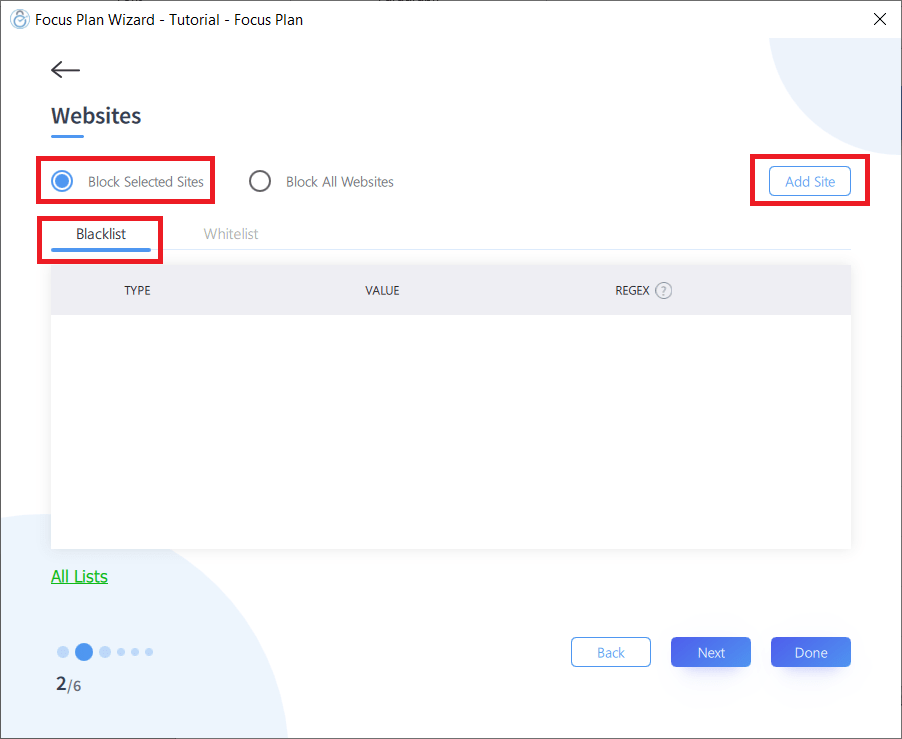This screenshot has height=739, width=902.
Task: Go to the next step with Next
Action: tap(711, 652)
